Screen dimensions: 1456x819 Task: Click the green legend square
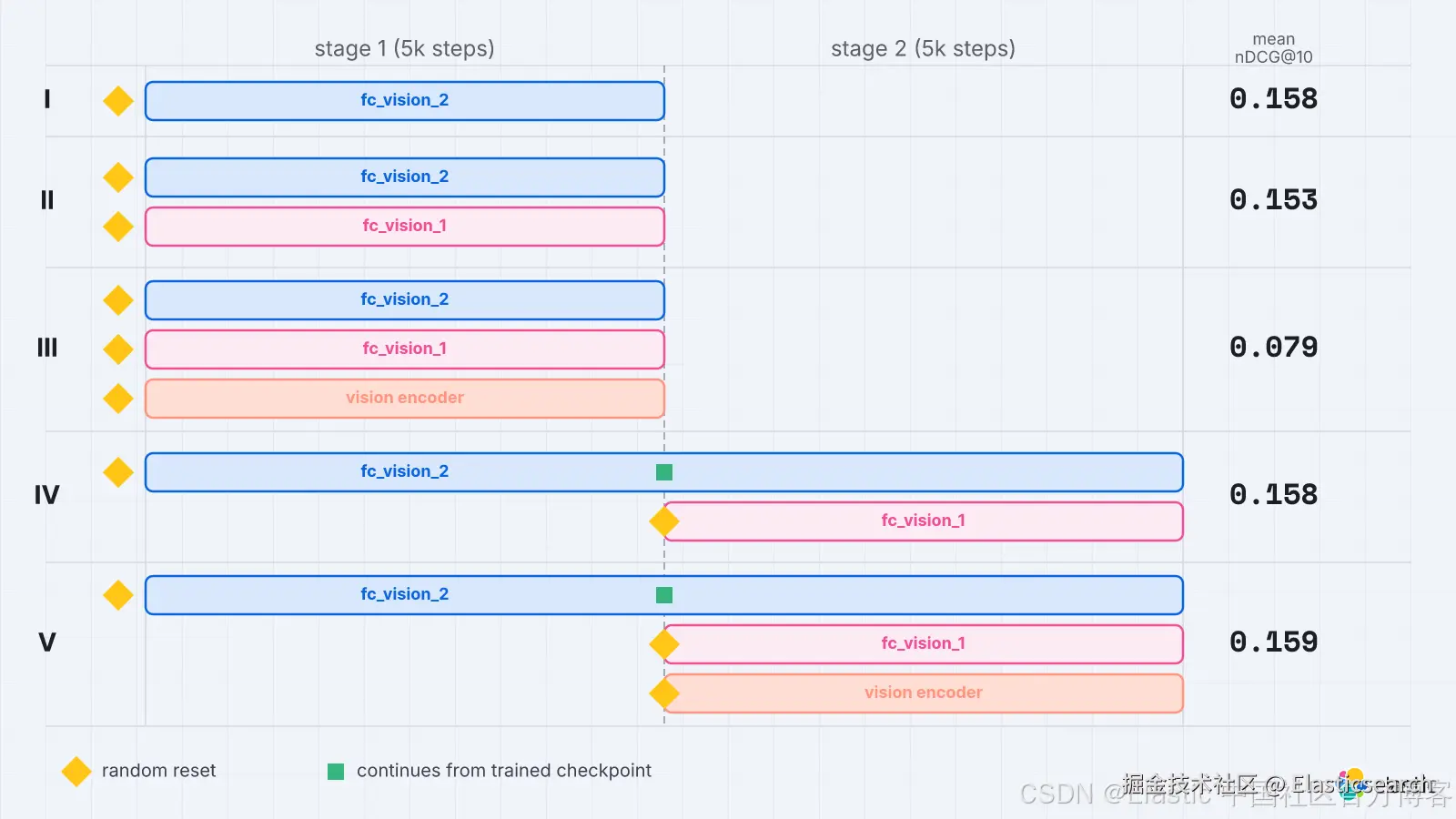pyautogui.click(x=336, y=772)
